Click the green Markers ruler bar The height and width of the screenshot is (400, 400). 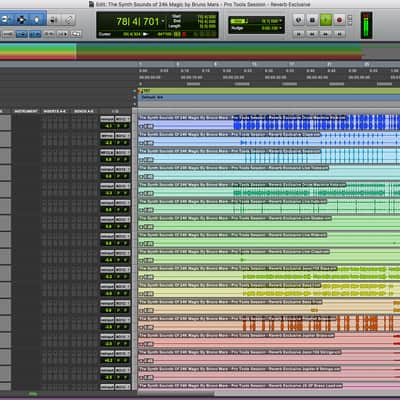pos(269,91)
